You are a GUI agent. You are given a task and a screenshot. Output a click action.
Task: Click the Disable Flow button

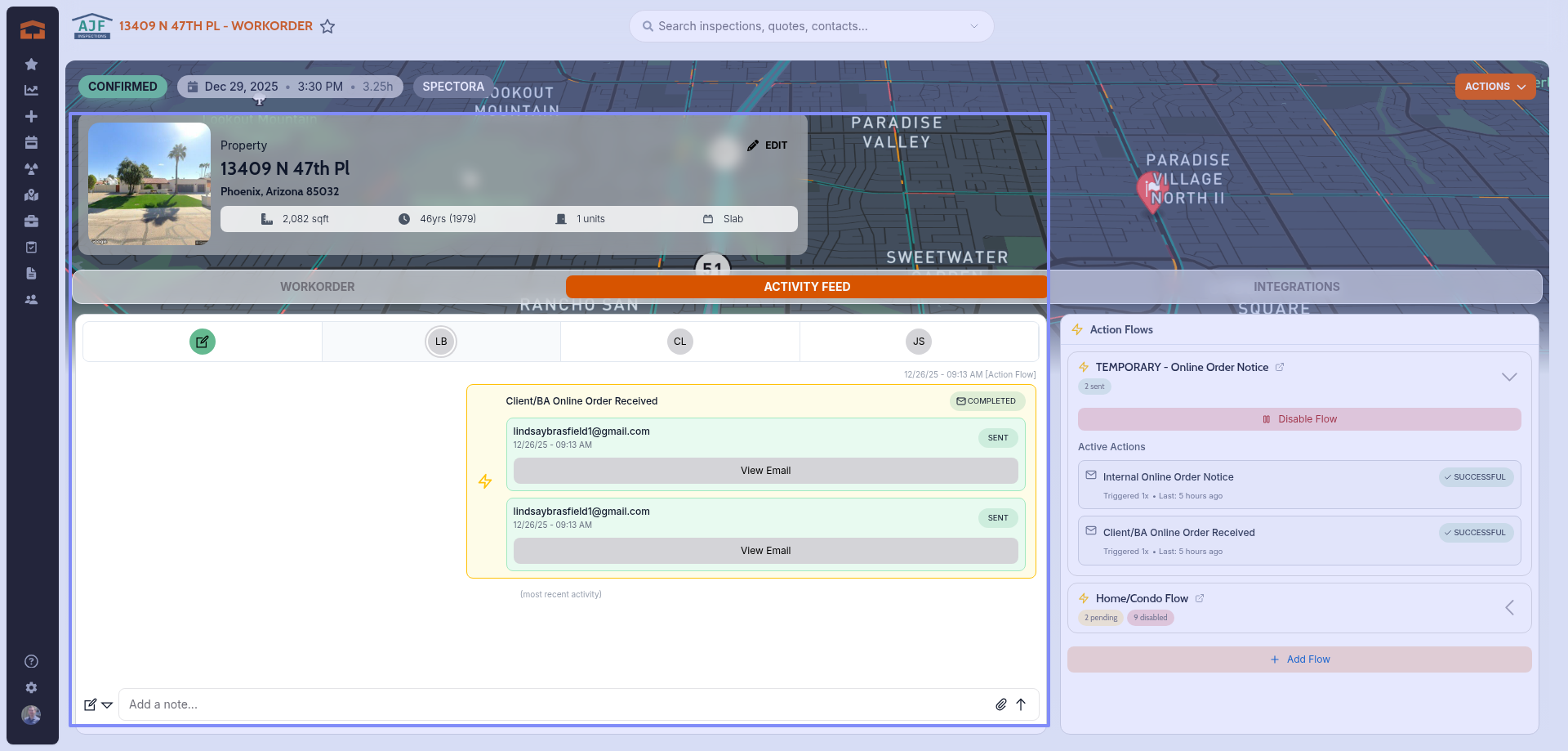tap(1298, 419)
